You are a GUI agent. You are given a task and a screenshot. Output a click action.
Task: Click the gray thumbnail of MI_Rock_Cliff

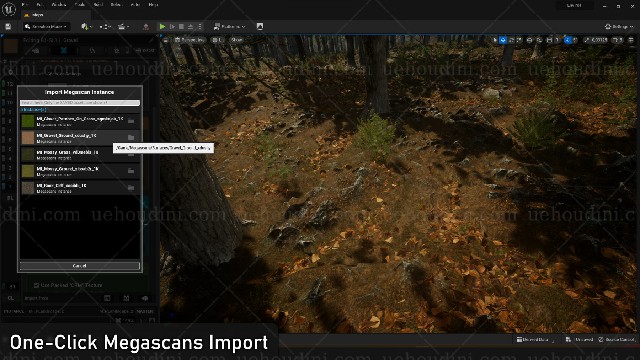[x=28, y=188]
